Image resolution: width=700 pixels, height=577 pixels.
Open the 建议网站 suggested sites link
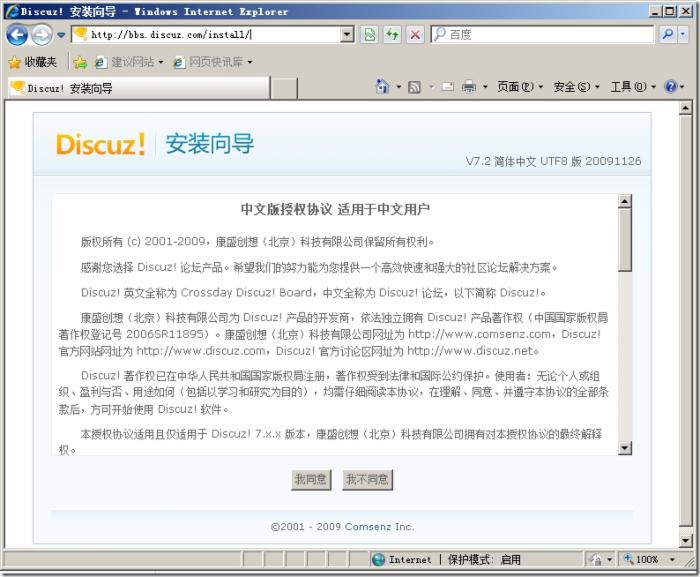(129, 62)
